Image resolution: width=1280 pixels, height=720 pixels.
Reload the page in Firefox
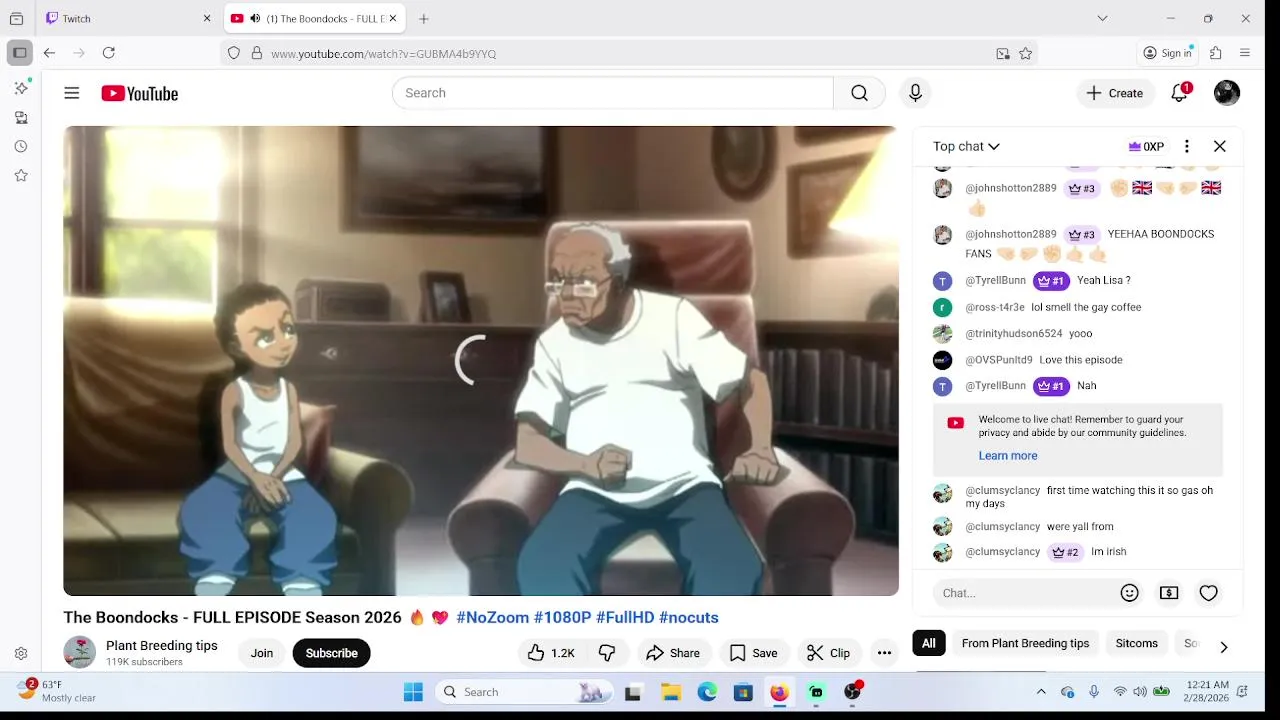[x=109, y=53]
